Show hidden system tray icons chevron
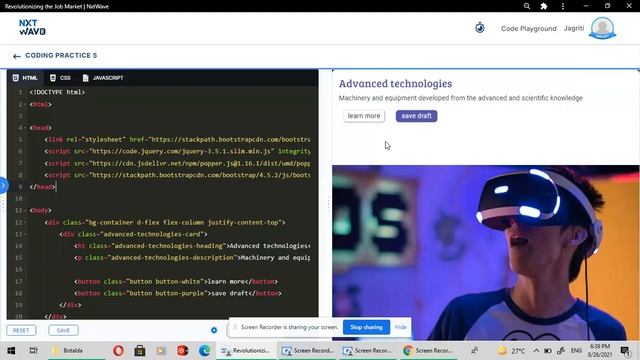This screenshot has height=360, width=640. (536, 351)
